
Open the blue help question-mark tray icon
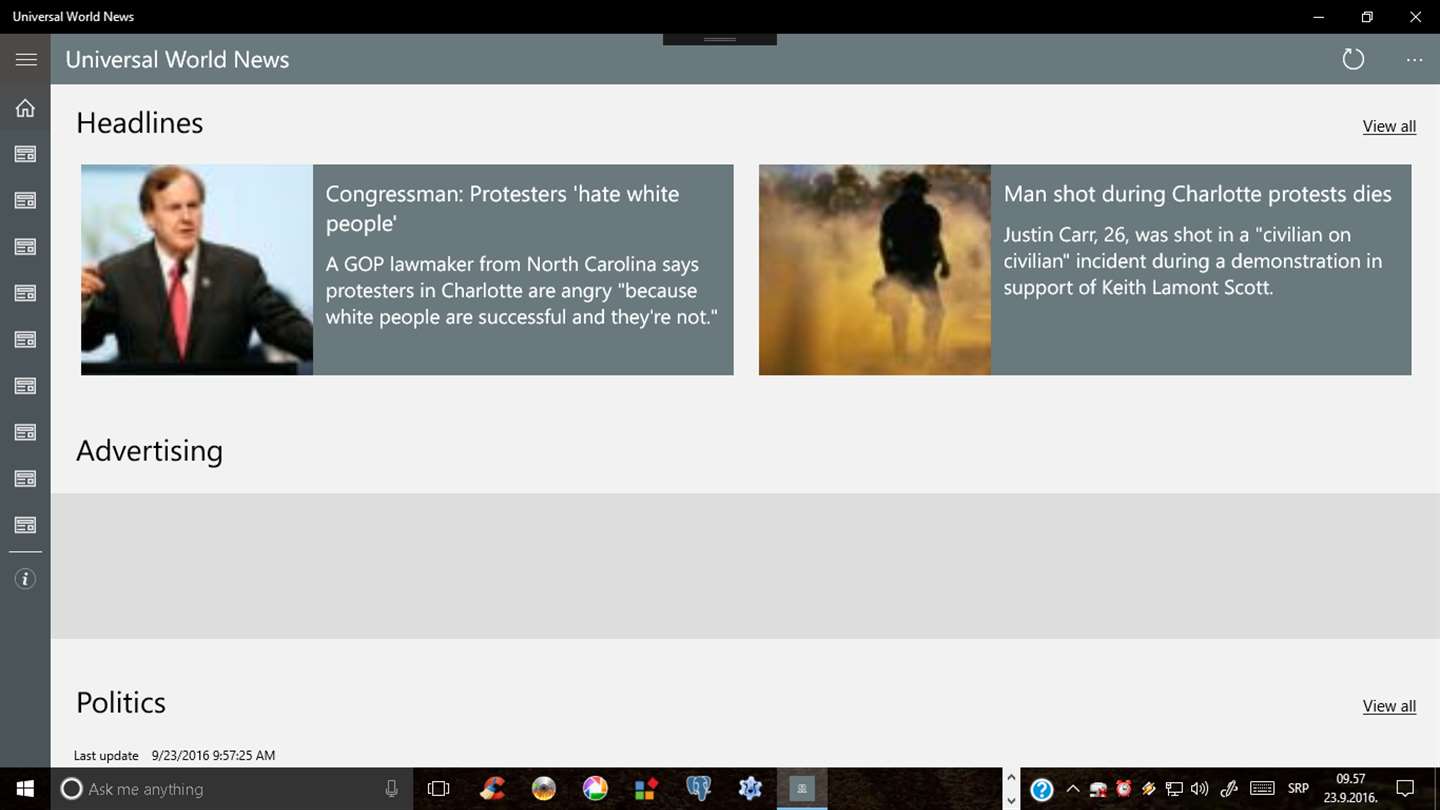pos(1041,790)
